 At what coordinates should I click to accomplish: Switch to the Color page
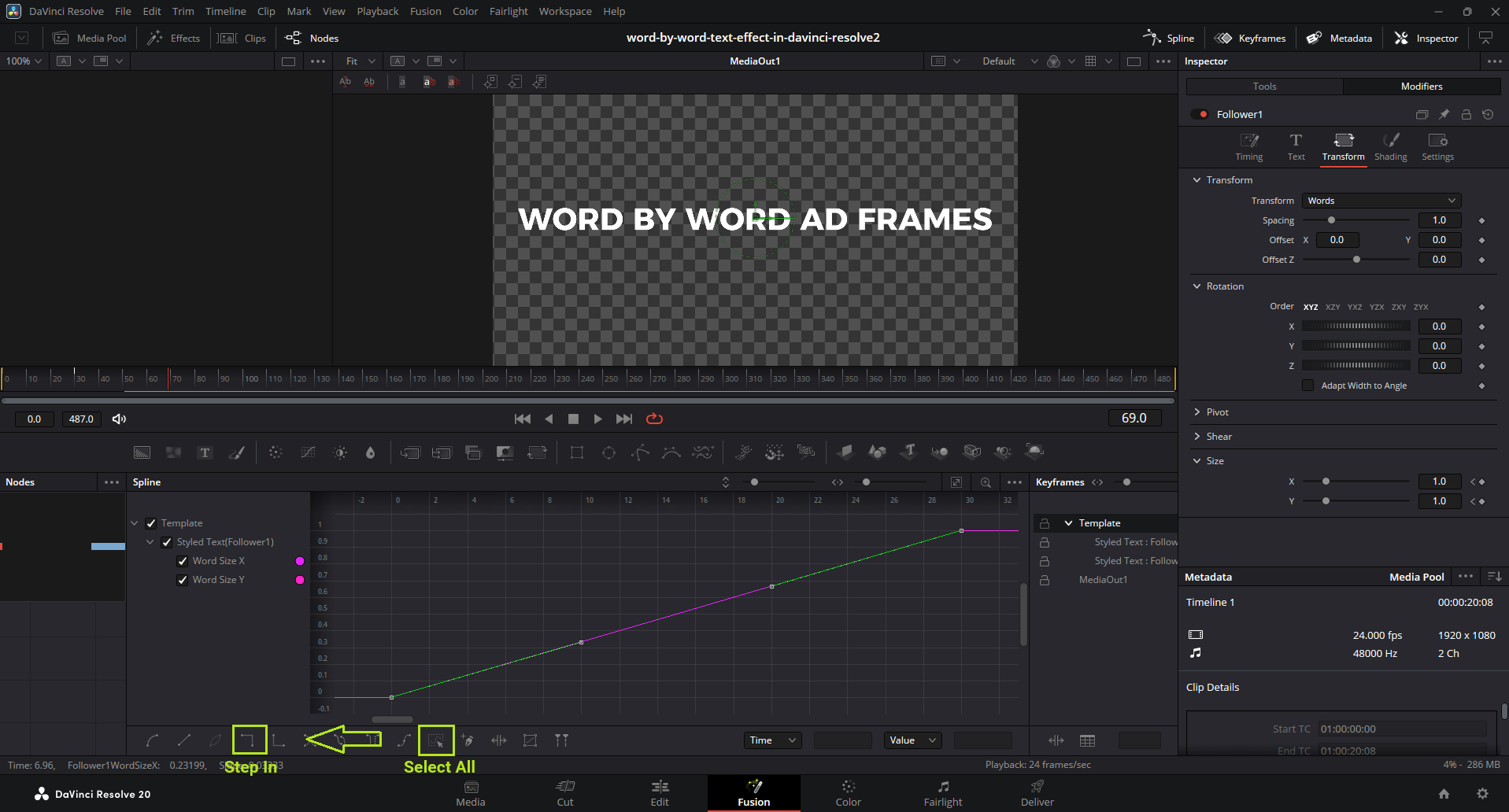pyautogui.click(x=848, y=793)
